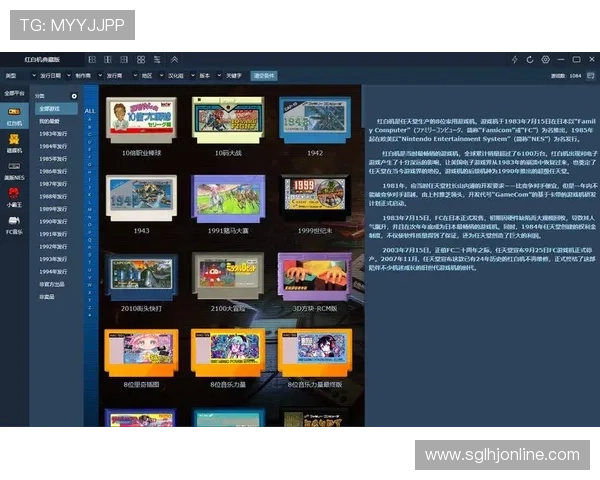Select the 10码大战 game cartridge
Image resolution: width=600 pixels, height=480 pixels.
228,121
